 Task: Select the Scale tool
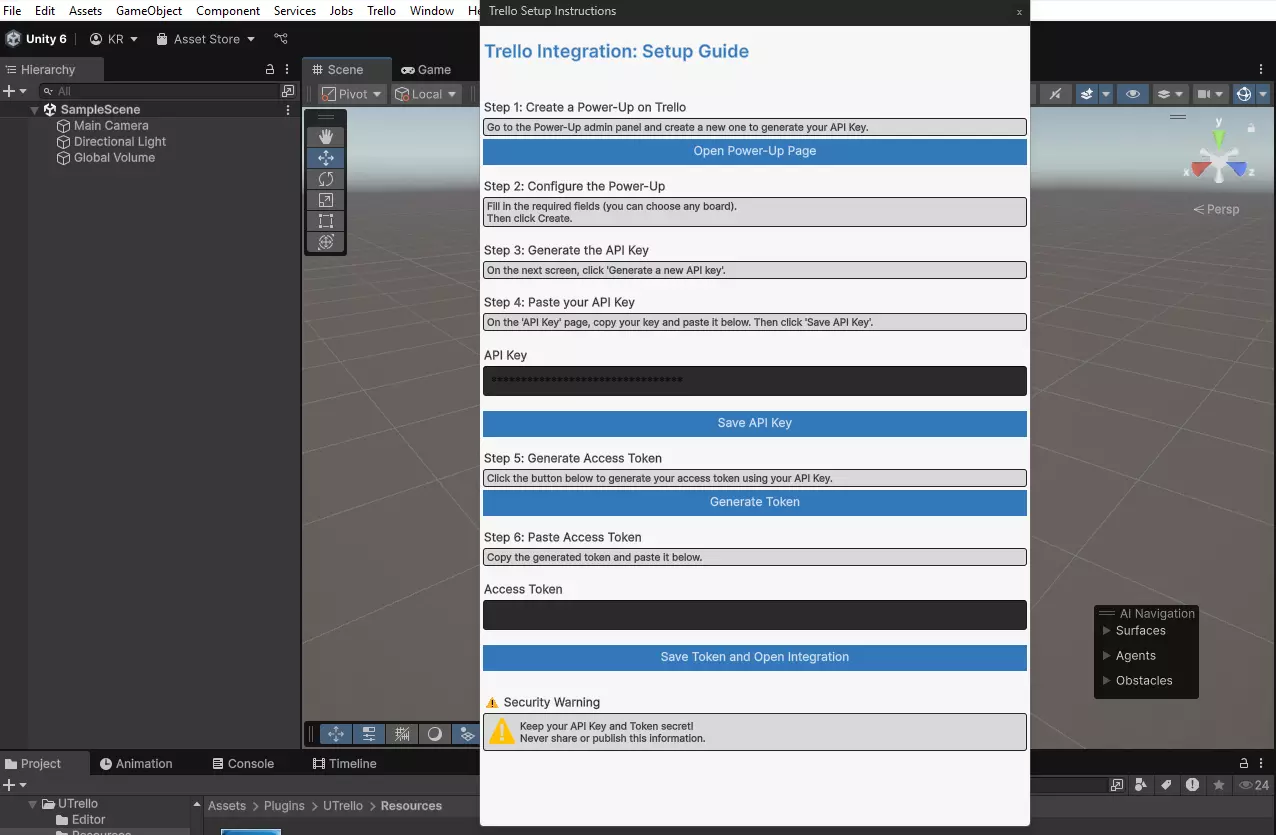(325, 200)
